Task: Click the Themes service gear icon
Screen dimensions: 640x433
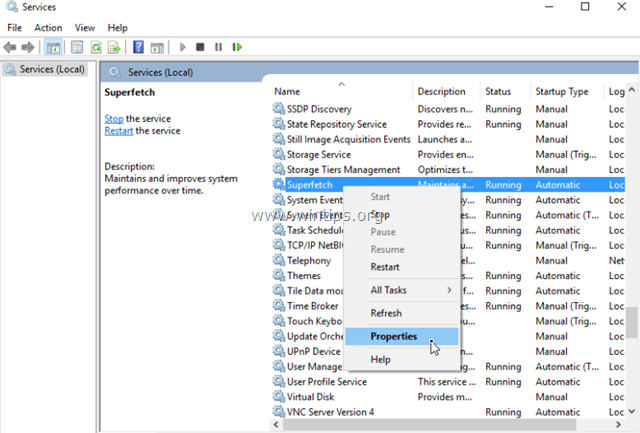Action: pyautogui.click(x=279, y=275)
